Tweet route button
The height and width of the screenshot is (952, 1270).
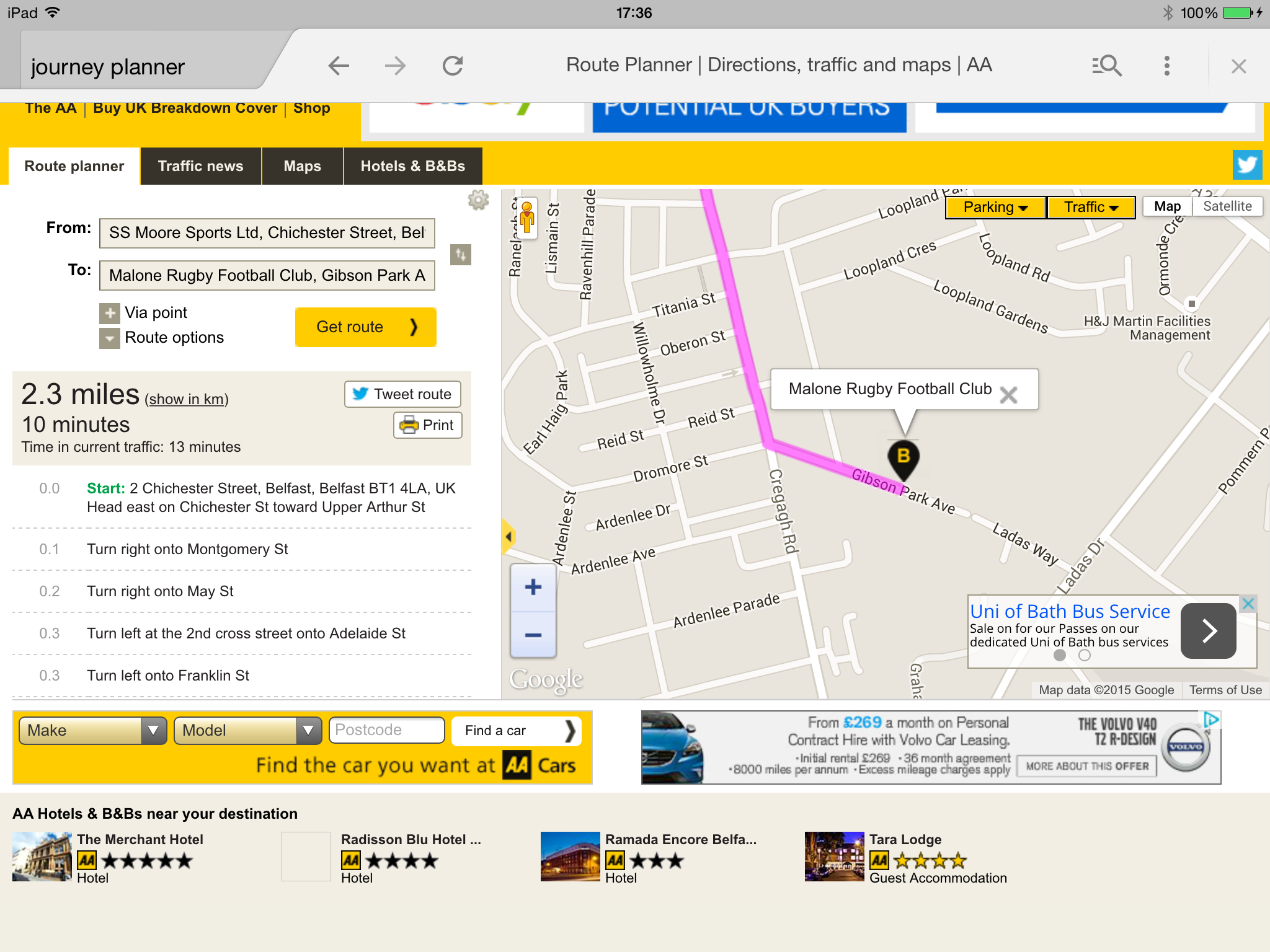(x=402, y=394)
